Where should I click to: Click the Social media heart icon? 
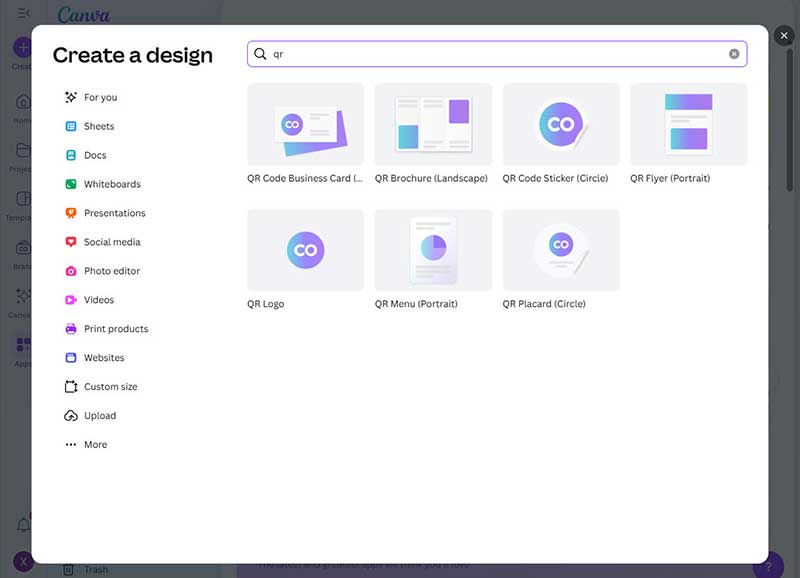point(71,242)
